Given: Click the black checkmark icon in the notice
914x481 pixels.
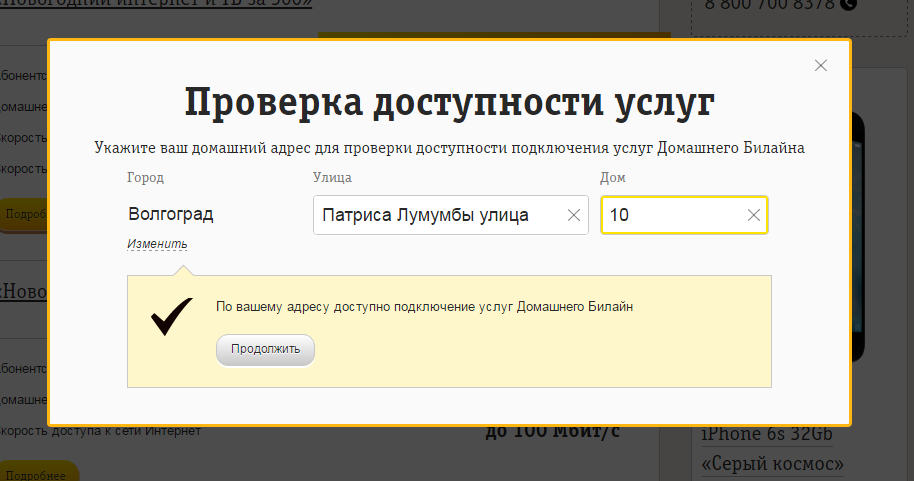Looking at the screenshot, I should point(171,316).
